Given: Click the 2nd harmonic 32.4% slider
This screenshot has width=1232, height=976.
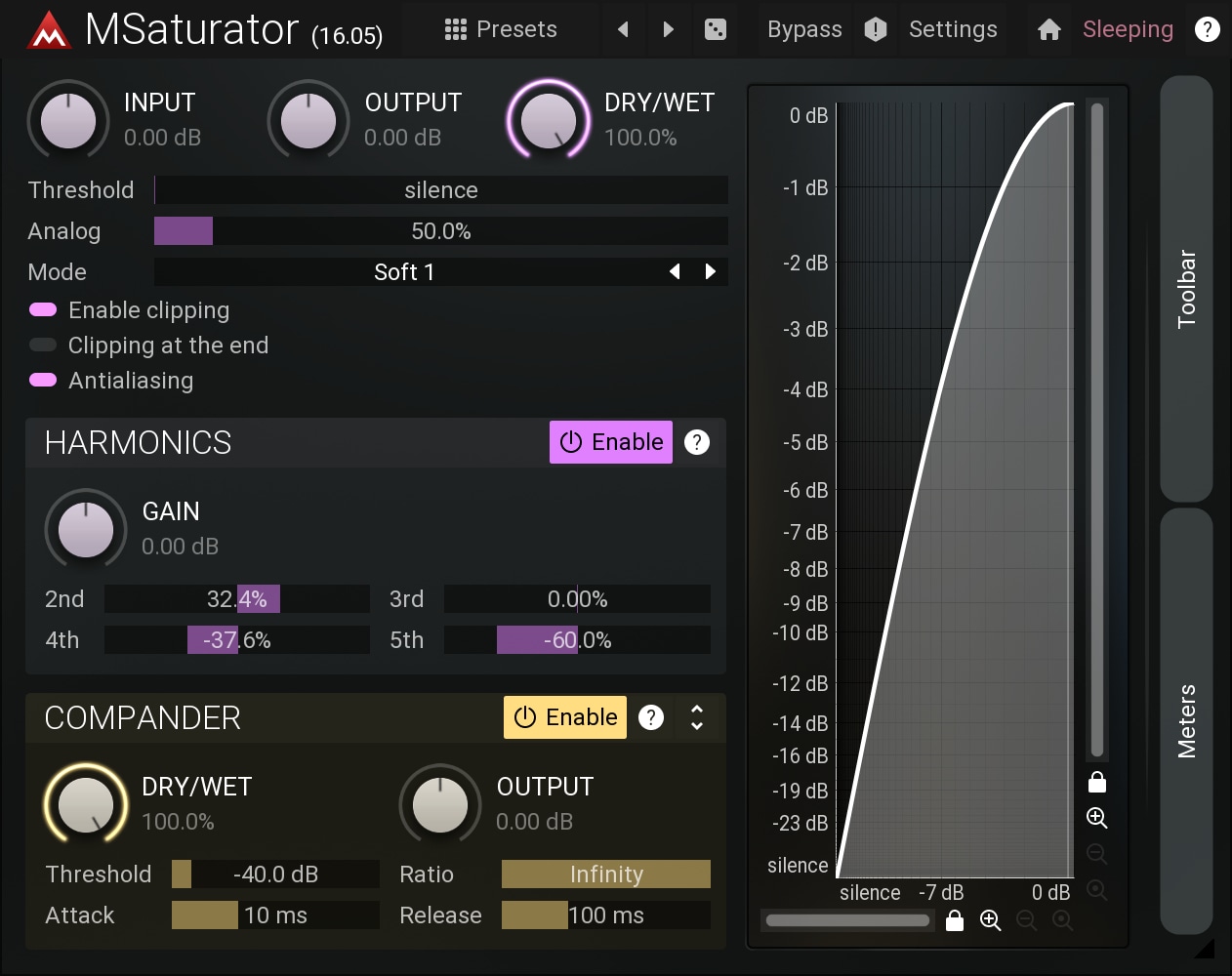Looking at the screenshot, I should pos(237,599).
